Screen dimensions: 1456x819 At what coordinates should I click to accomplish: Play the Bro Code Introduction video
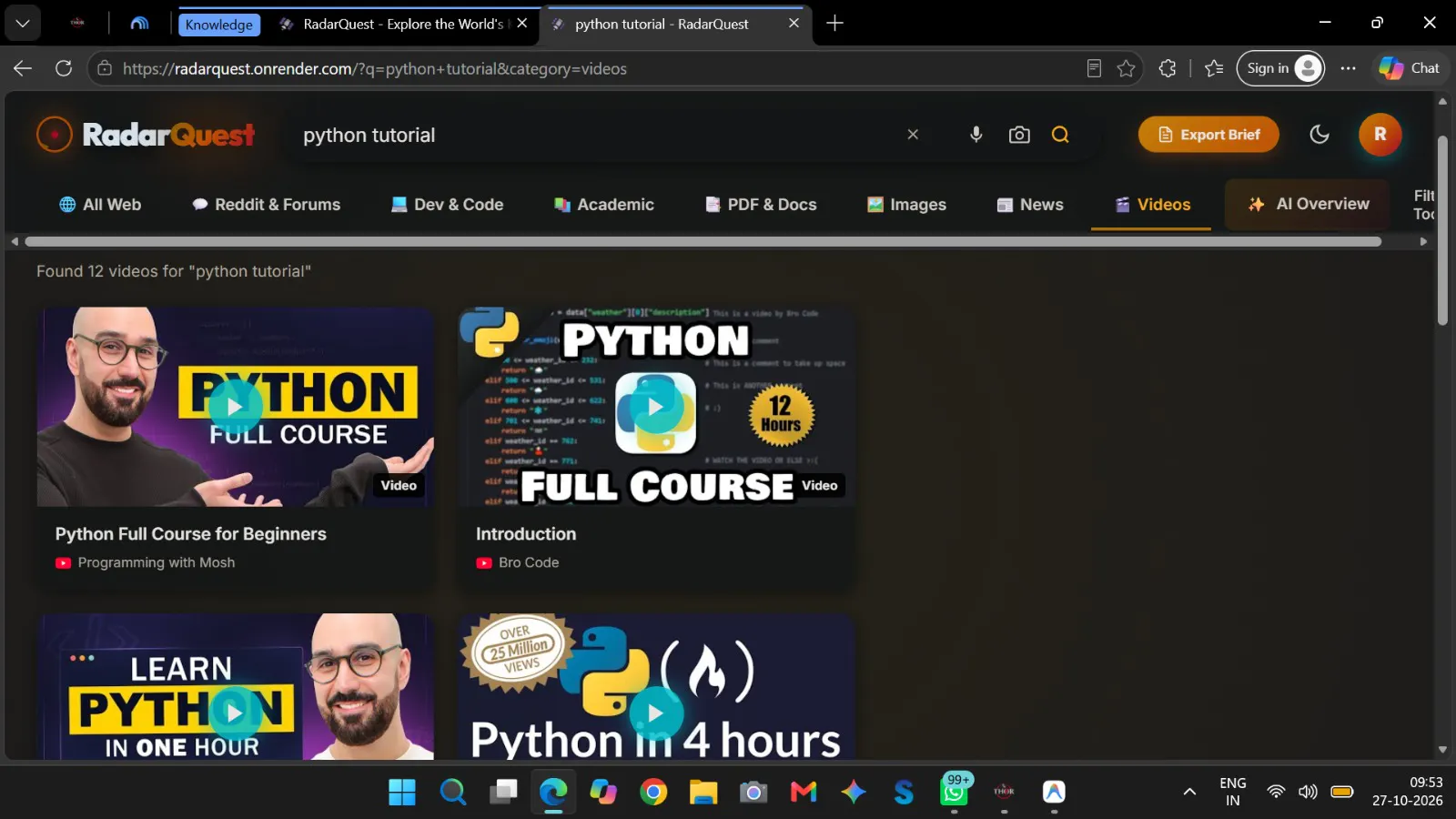click(x=655, y=407)
